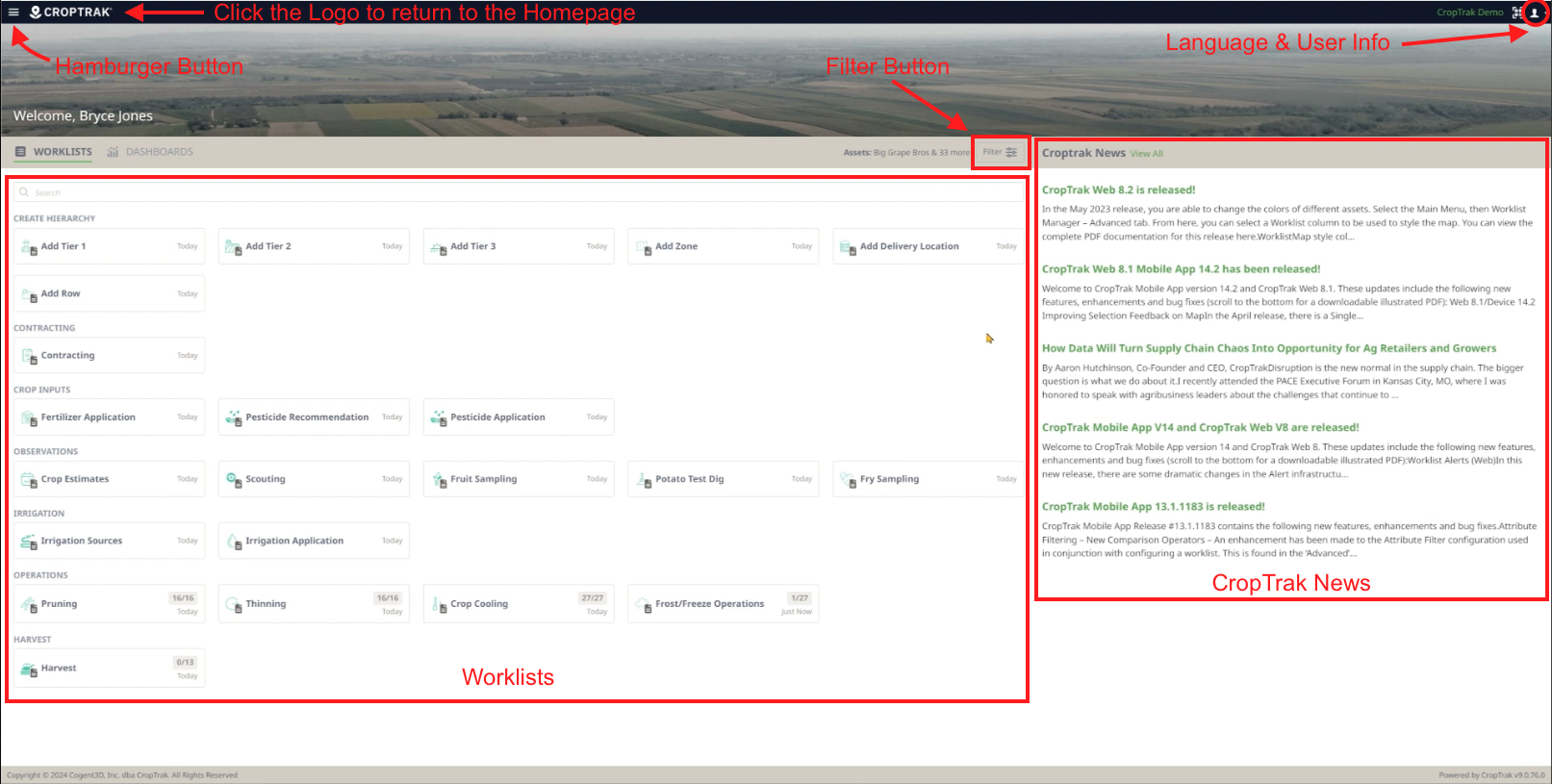Open Mobile App V14 and Web V8 article
Screen dimensions: 1552x784
pyautogui.click(x=1200, y=427)
